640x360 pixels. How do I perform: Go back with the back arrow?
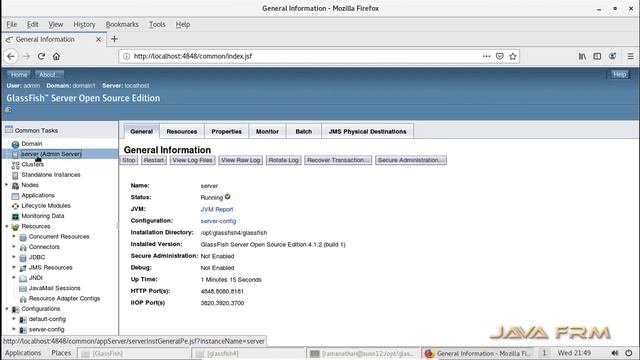click(x=11, y=56)
